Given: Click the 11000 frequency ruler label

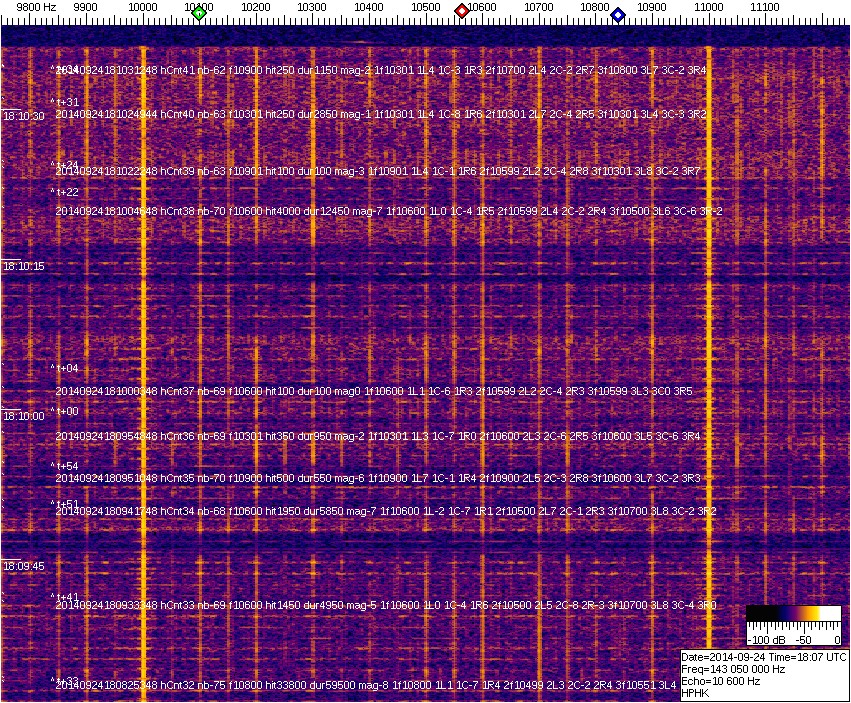Looking at the screenshot, I should 709,6.
